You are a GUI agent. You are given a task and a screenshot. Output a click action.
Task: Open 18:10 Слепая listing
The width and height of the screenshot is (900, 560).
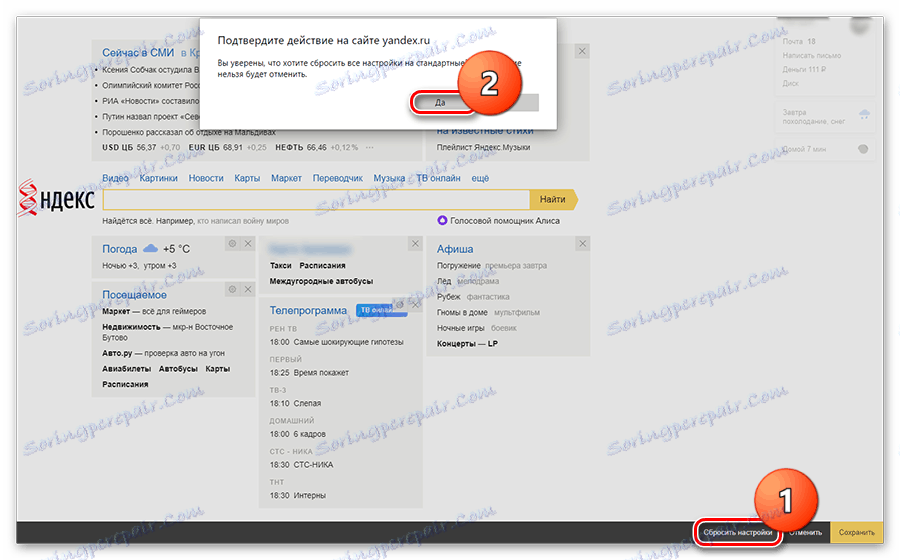(x=296, y=403)
